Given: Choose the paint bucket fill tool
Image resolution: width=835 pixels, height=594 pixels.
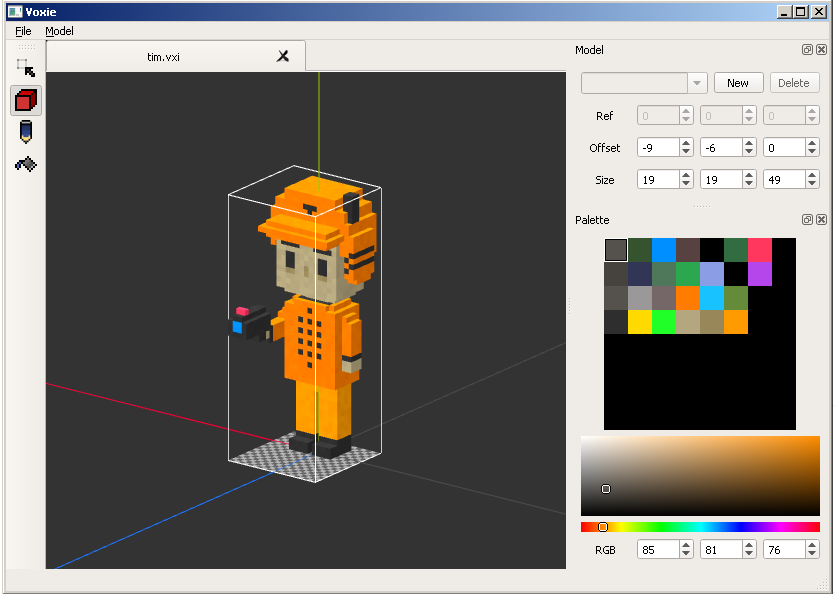Looking at the screenshot, I should pyautogui.click(x=26, y=164).
